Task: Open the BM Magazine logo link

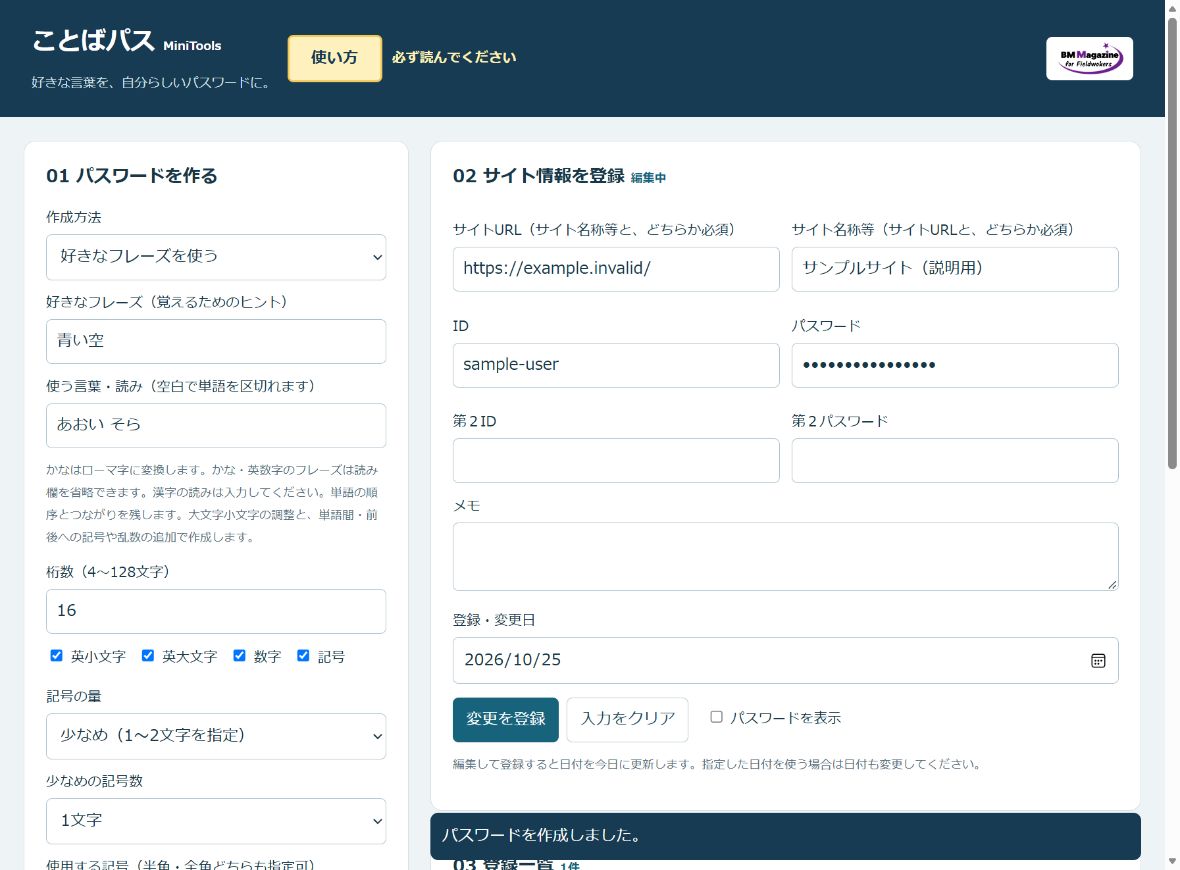Action: pyautogui.click(x=1089, y=58)
